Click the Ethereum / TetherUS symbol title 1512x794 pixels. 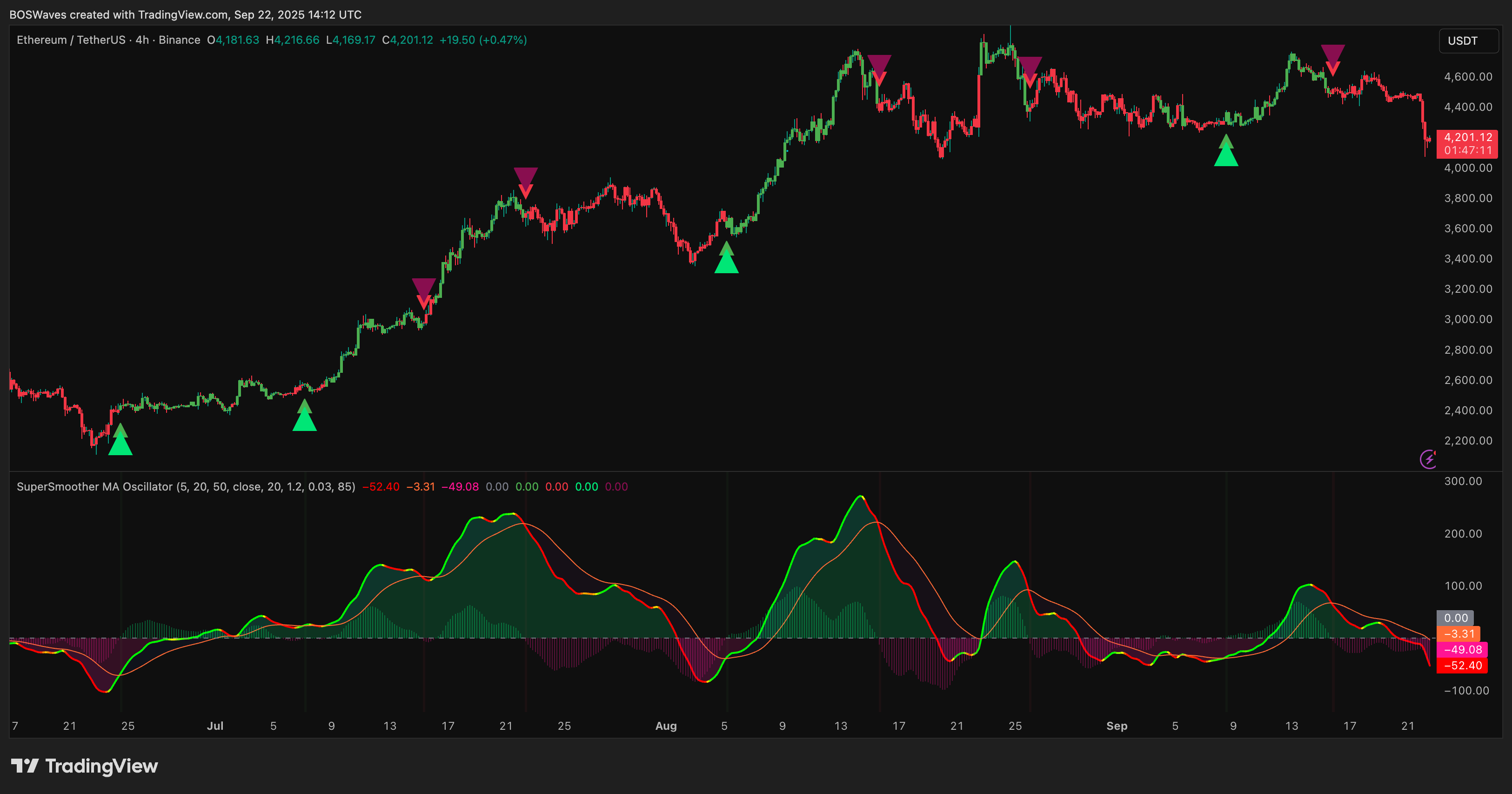coord(70,40)
